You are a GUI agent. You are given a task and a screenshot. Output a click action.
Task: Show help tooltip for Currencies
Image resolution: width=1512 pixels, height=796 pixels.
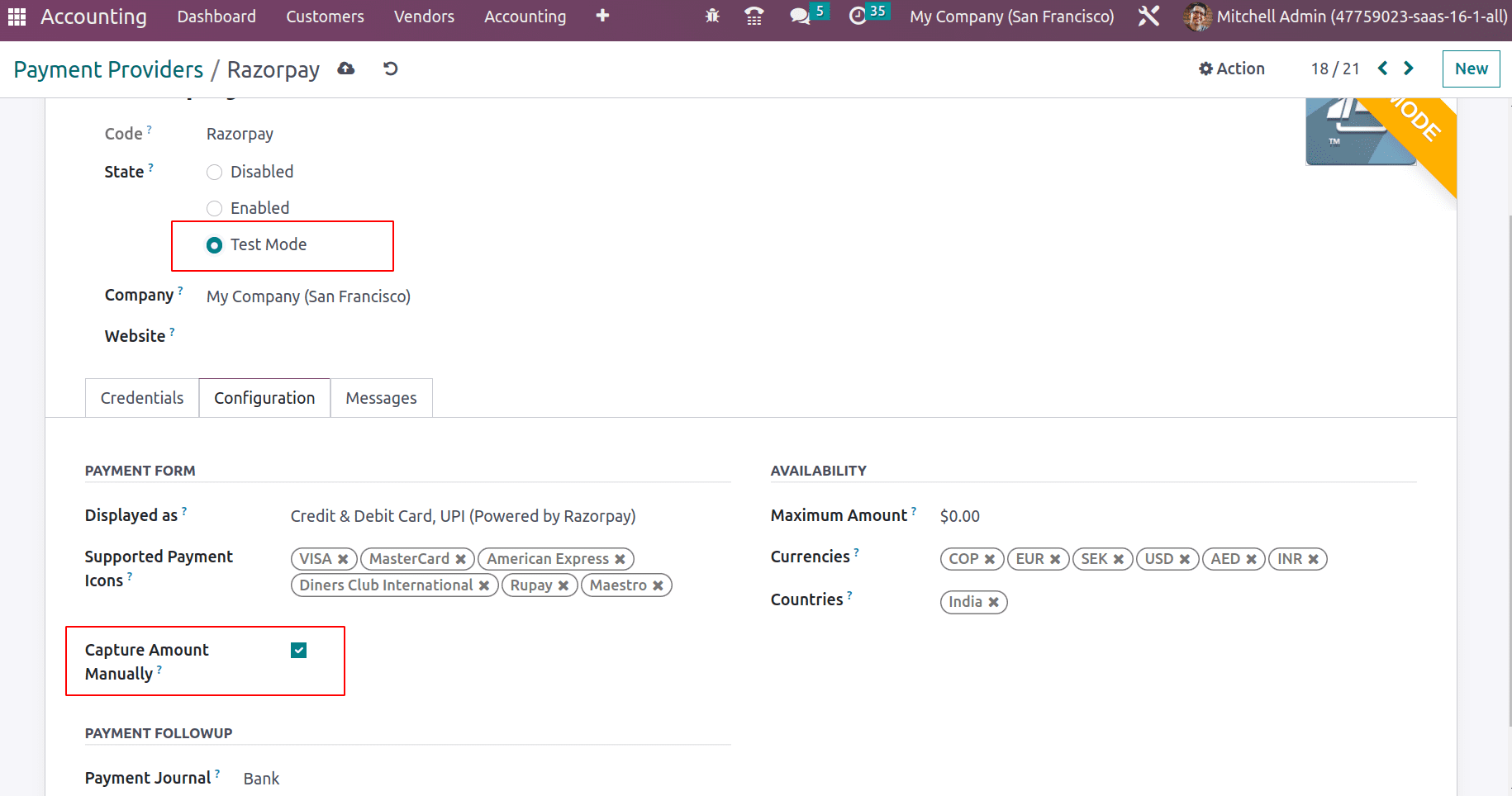(856, 552)
